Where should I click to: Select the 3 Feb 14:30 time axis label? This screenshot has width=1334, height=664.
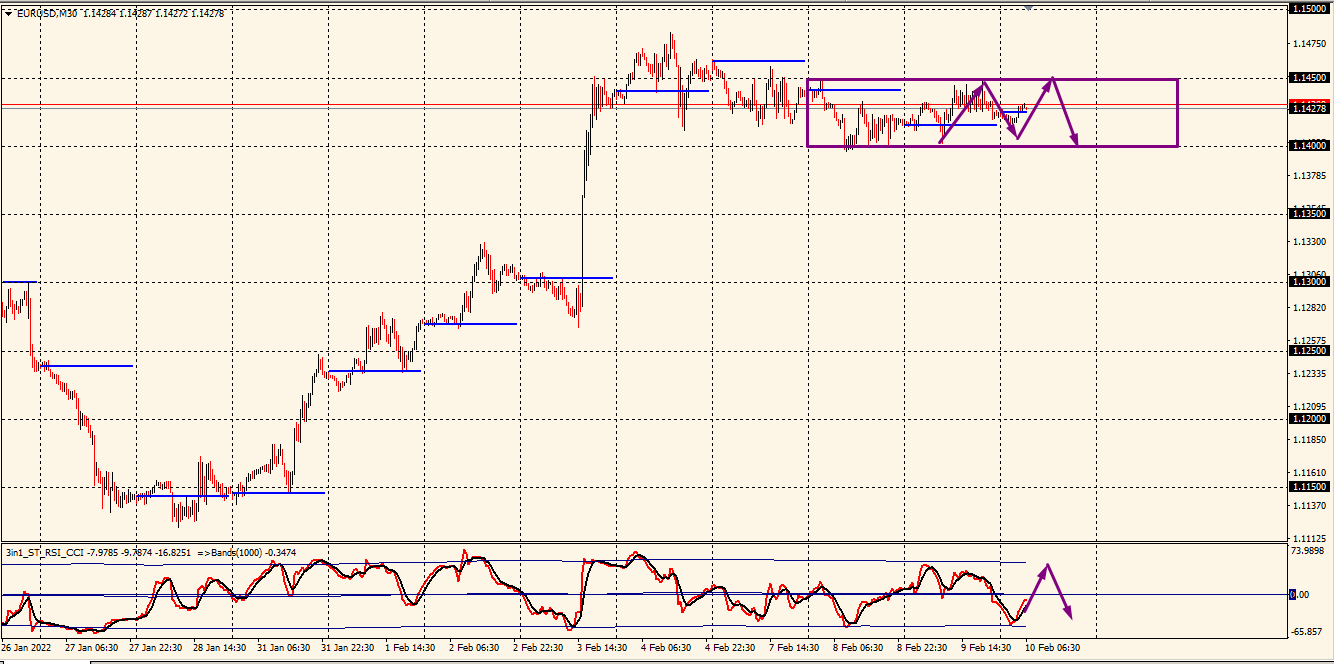coord(602,648)
